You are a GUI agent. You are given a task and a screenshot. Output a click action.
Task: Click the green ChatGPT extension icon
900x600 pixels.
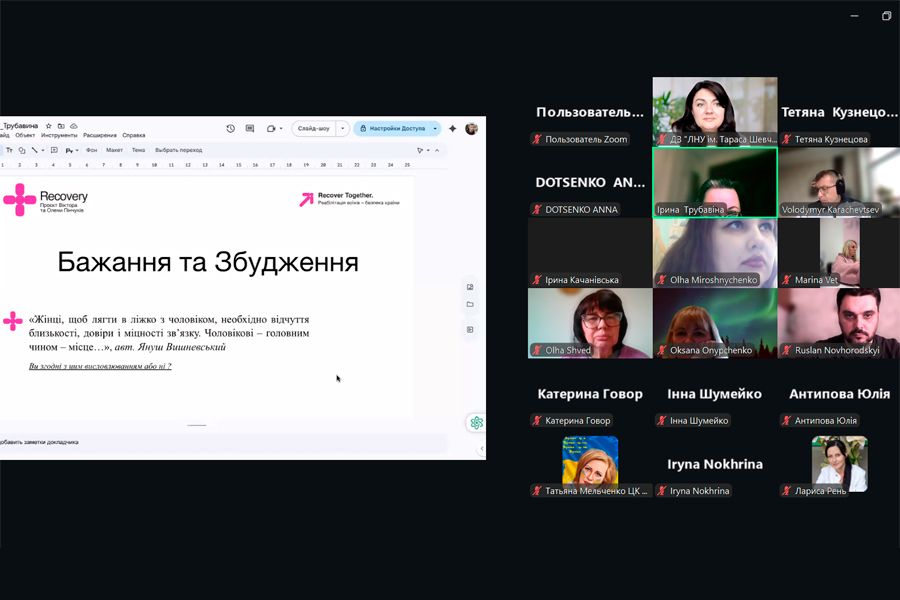click(476, 423)
